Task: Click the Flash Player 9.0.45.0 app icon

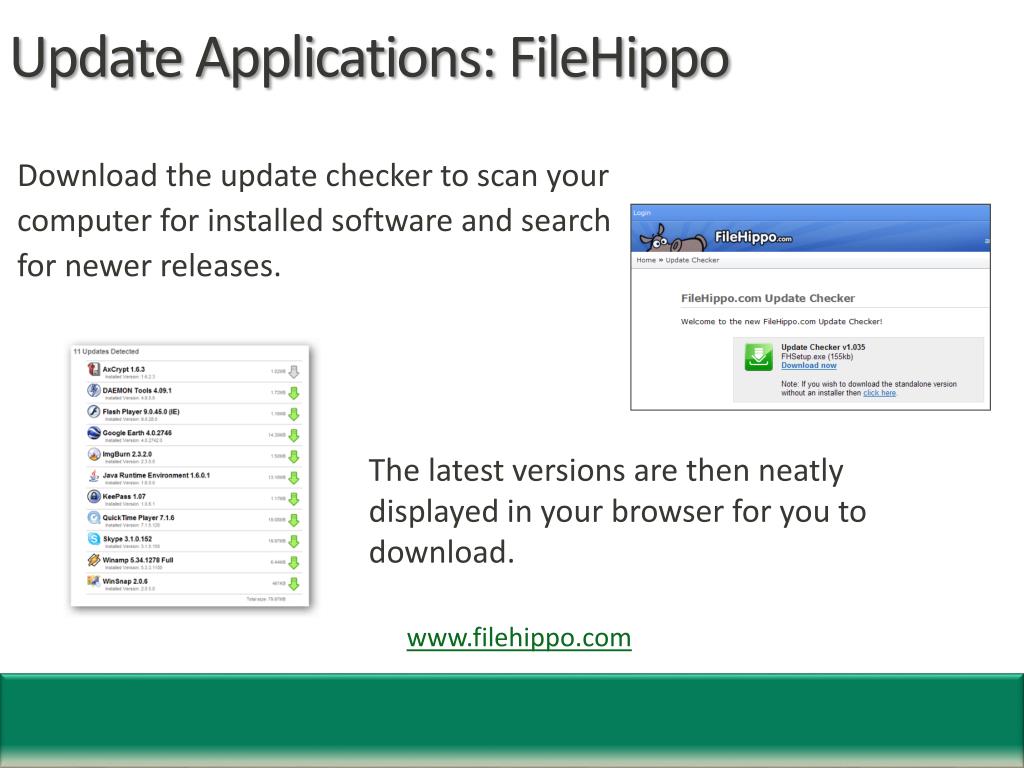Action: 93,411
